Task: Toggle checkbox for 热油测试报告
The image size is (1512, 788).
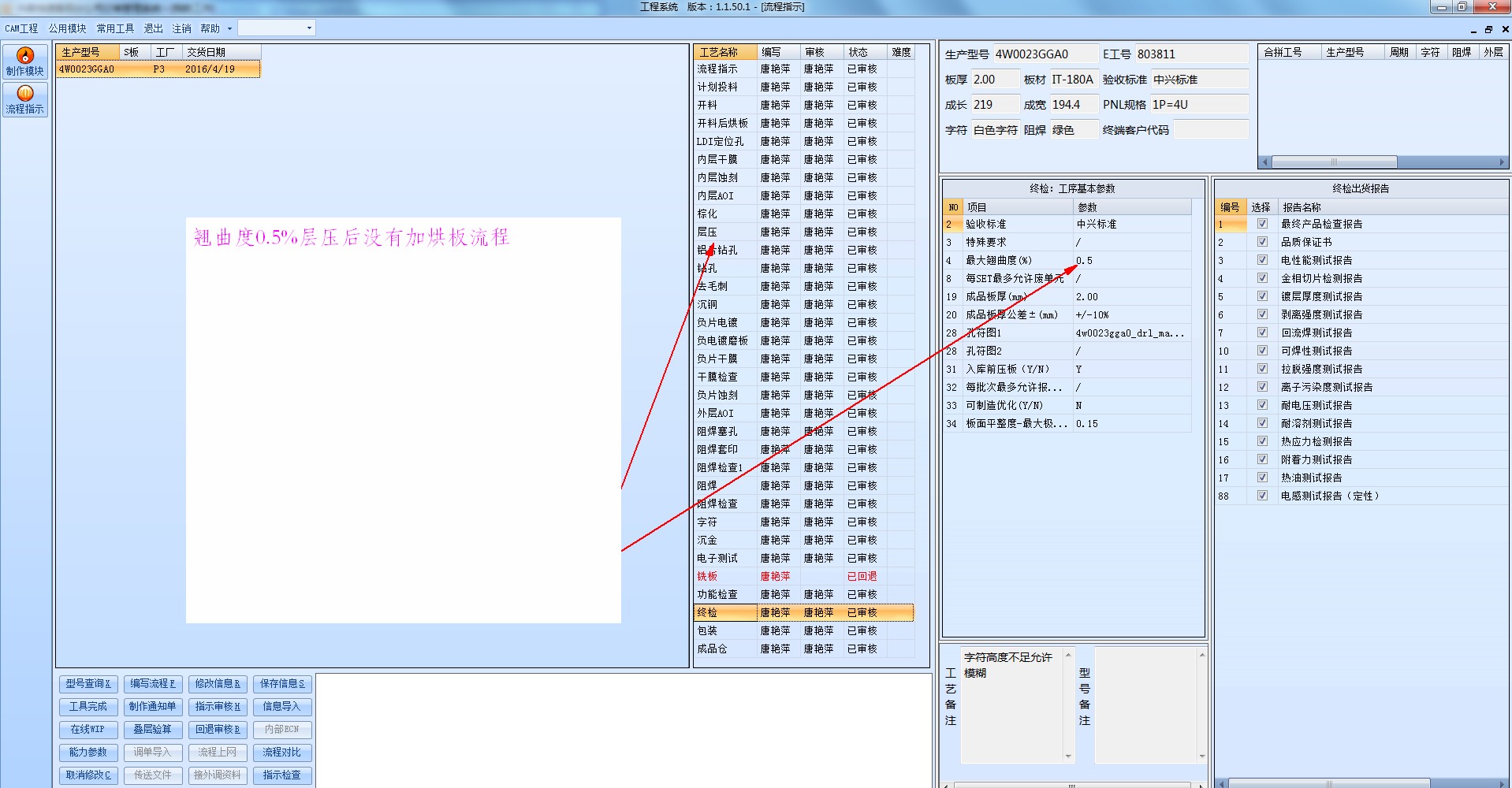Action: pos(1262,478)
